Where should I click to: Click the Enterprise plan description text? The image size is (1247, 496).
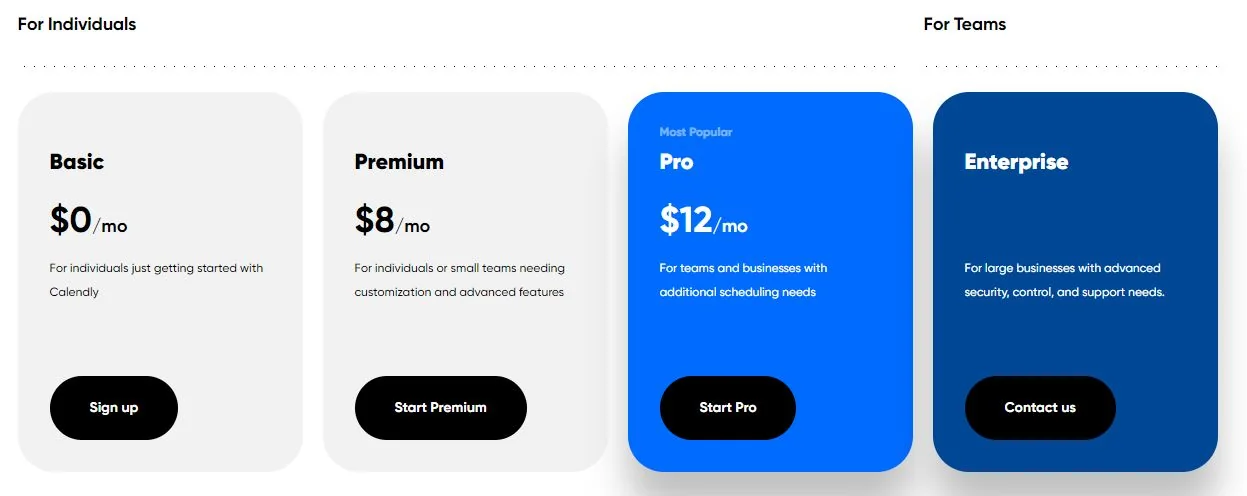1064,280
